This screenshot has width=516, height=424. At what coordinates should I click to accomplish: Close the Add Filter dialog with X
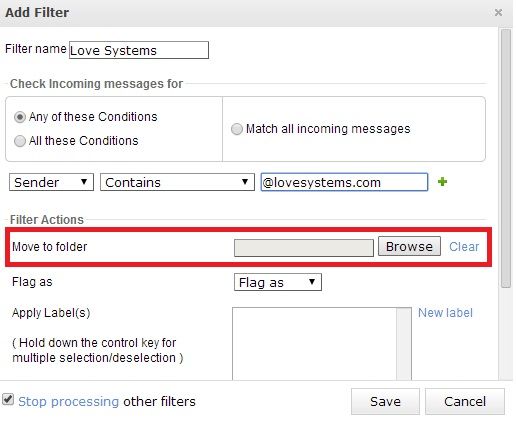click(498, 13)
